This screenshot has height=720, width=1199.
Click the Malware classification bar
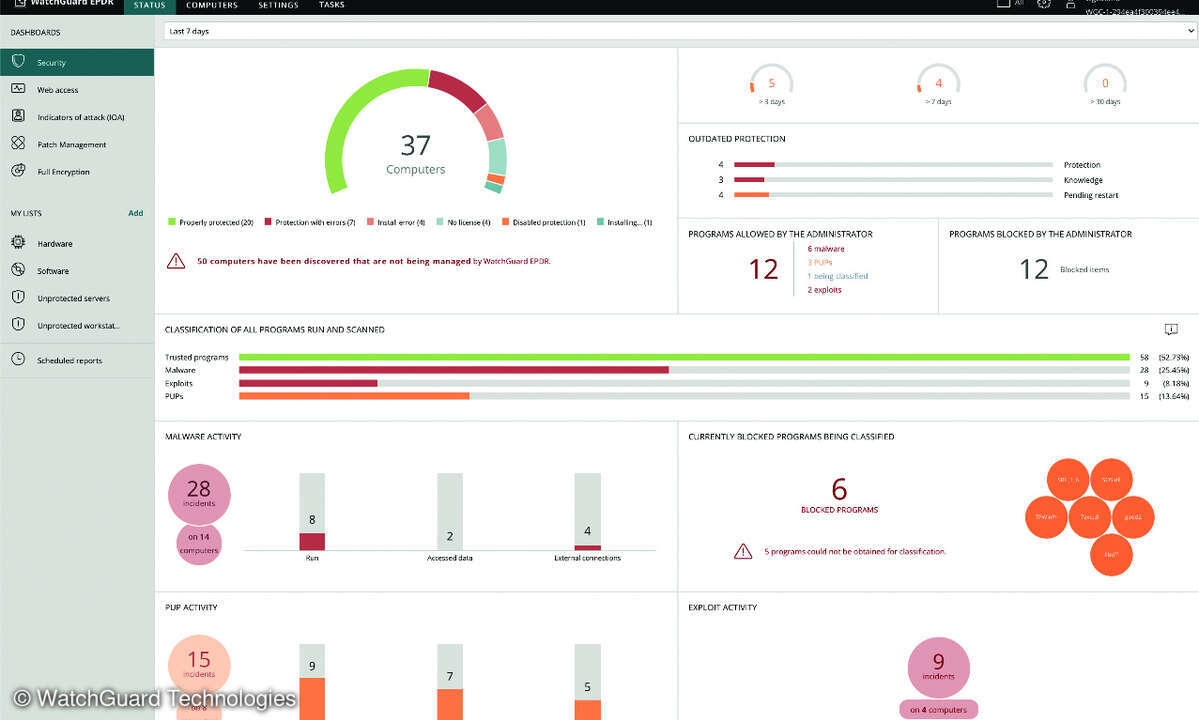tap(454, 370)
